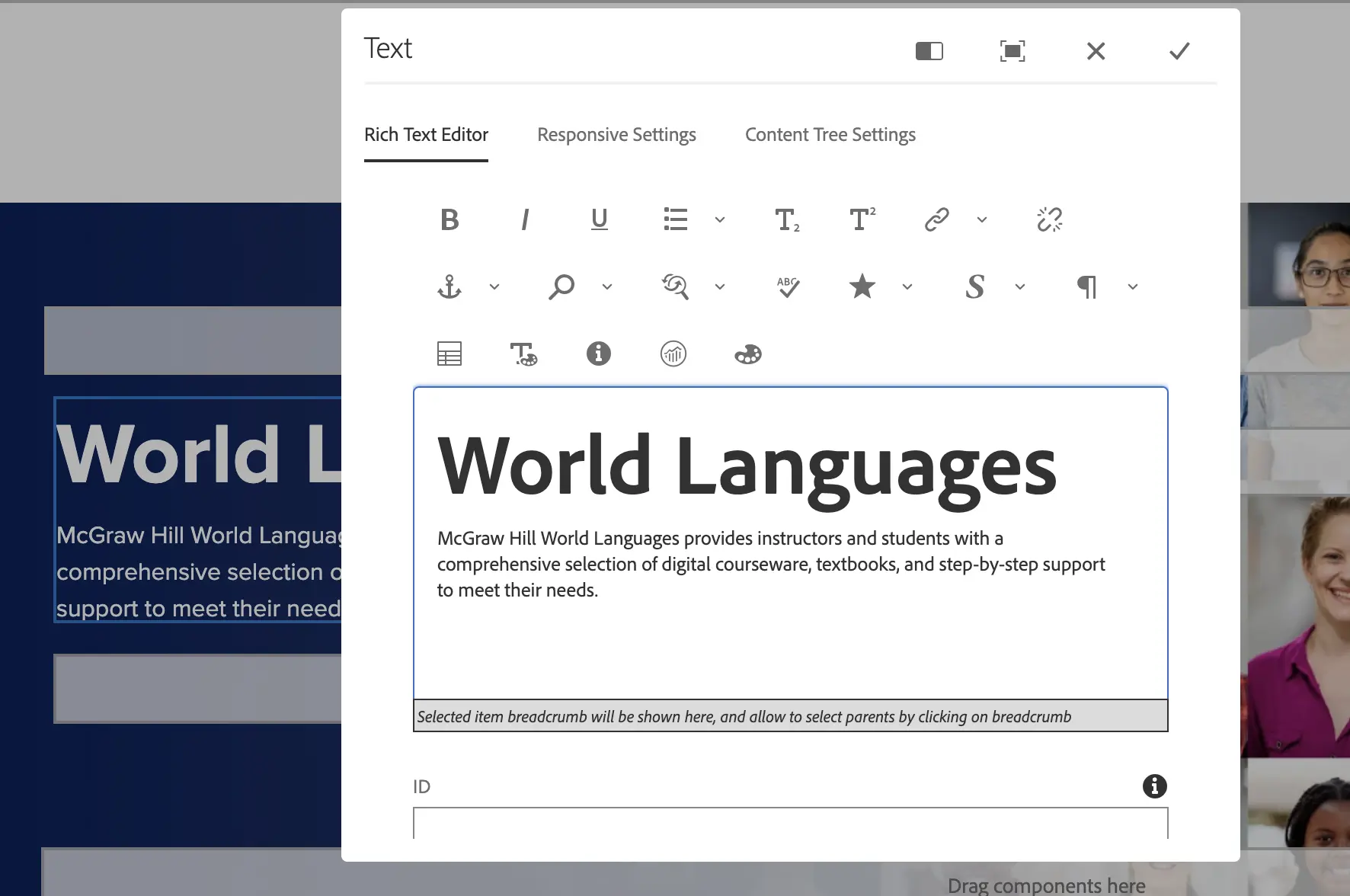Expand the hyperlink dropdown arrow
Screen dimensions: 1350x896
[982, 220]
